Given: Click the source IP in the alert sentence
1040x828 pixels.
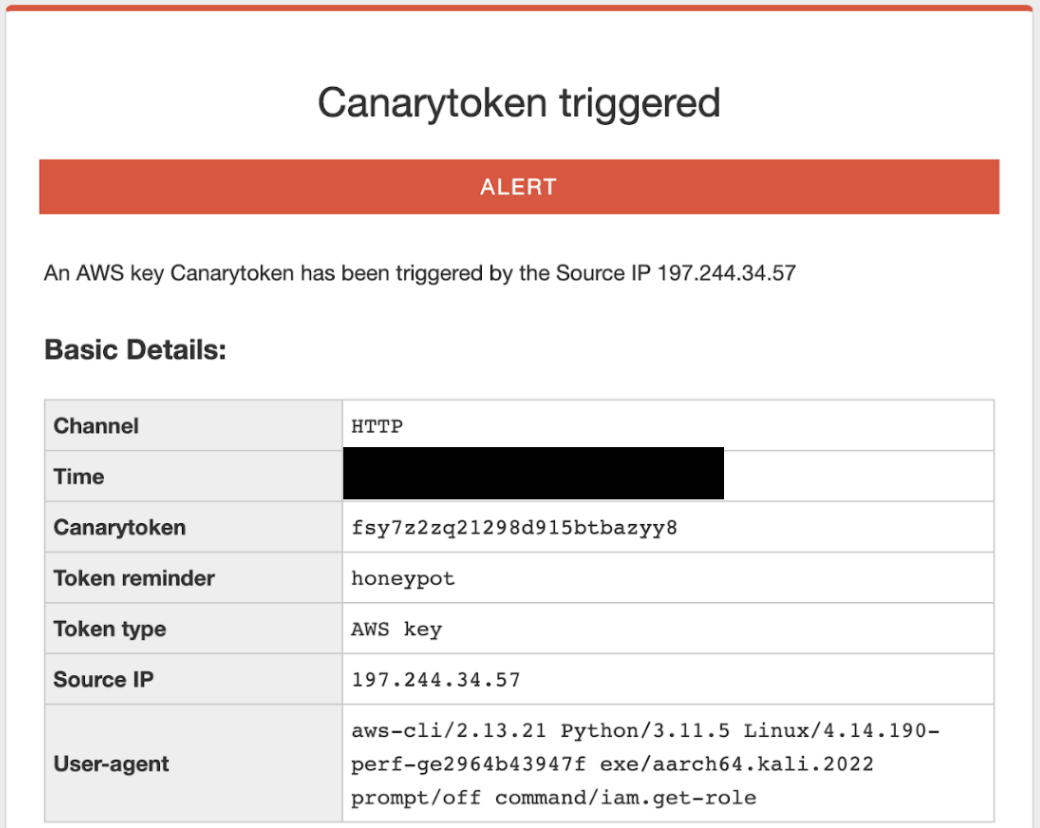Looking at the screenshot, I should [726, 272].
